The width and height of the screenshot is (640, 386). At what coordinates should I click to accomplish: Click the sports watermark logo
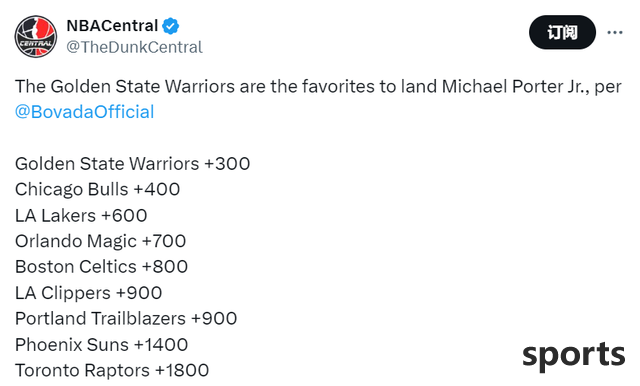pyautogui.click(x=573, y=356)
